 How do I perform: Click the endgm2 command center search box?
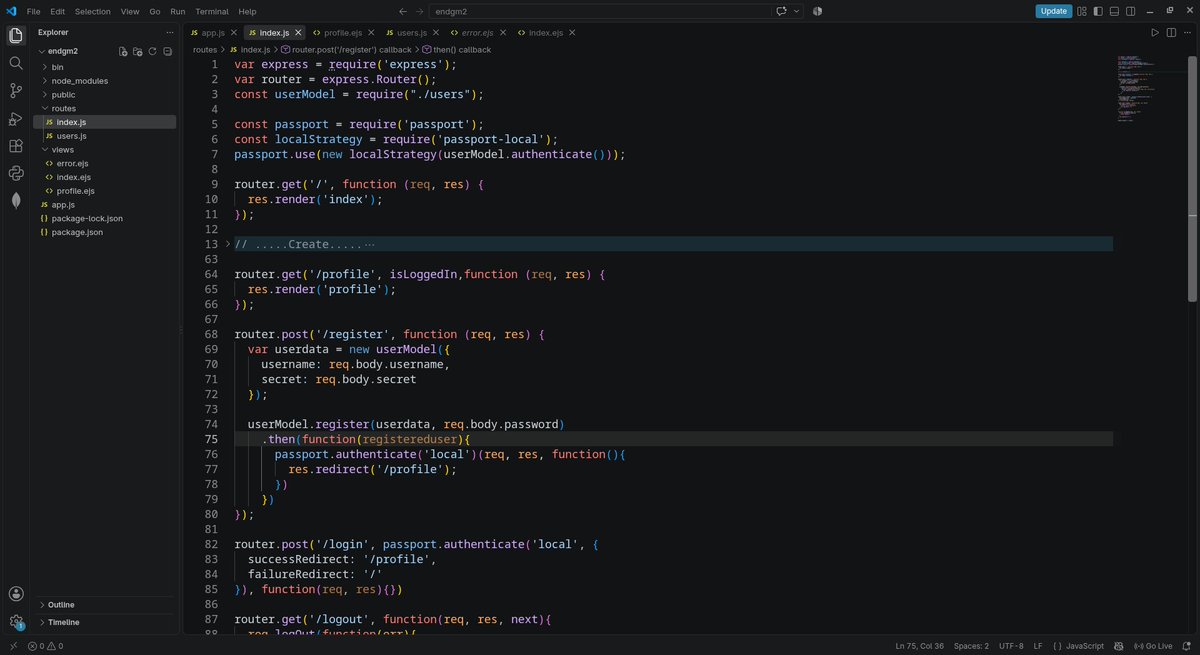tap(601, 11)
